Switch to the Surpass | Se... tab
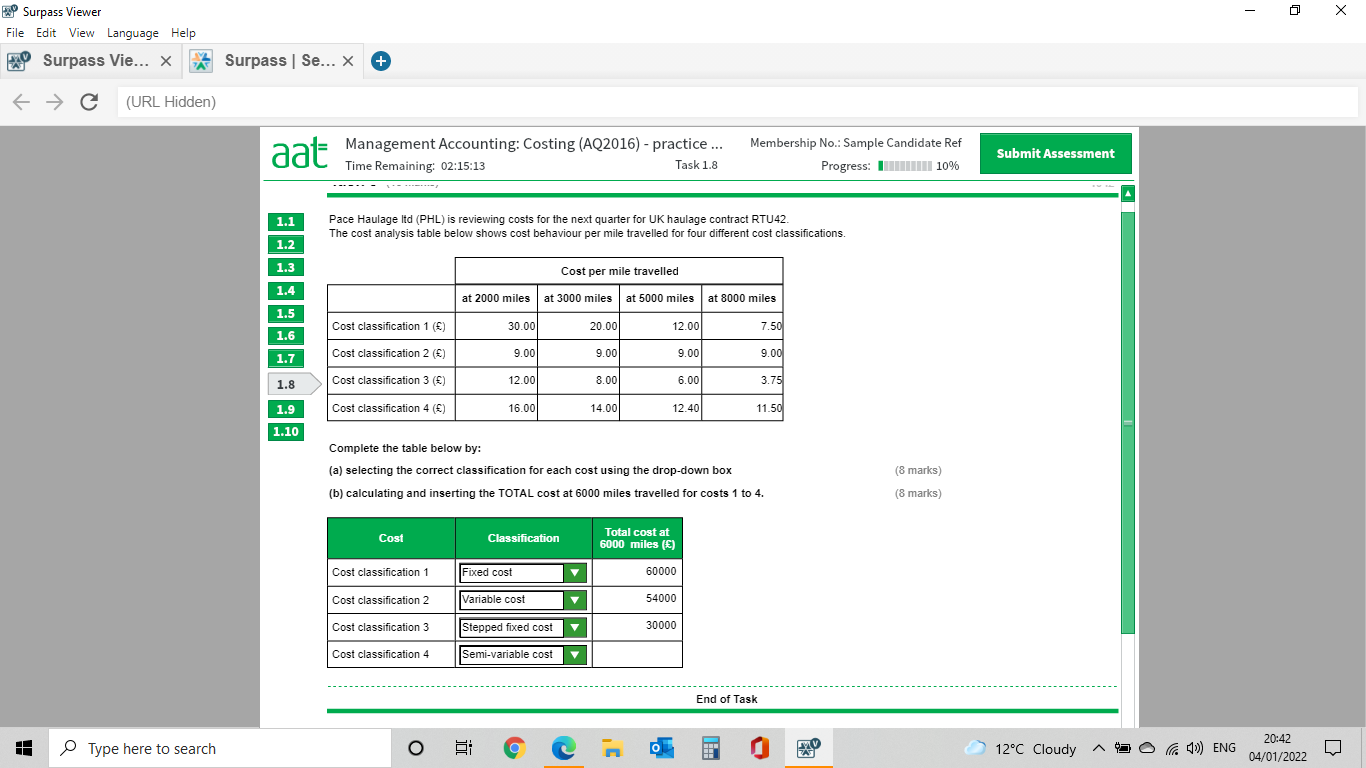Image resolution: width=1366 pixels, height=768 pixels. pos(273,61)
